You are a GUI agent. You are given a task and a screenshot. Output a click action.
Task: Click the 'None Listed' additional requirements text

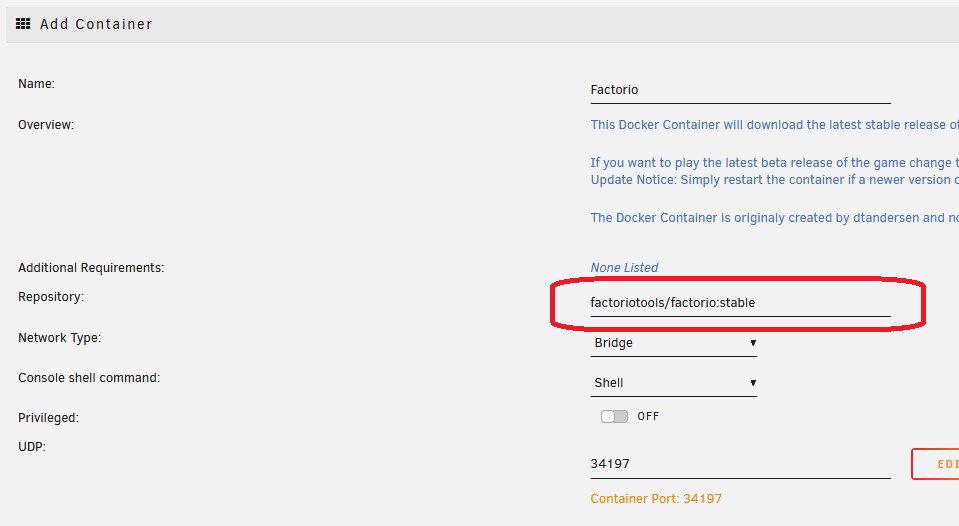click(624, 268)
